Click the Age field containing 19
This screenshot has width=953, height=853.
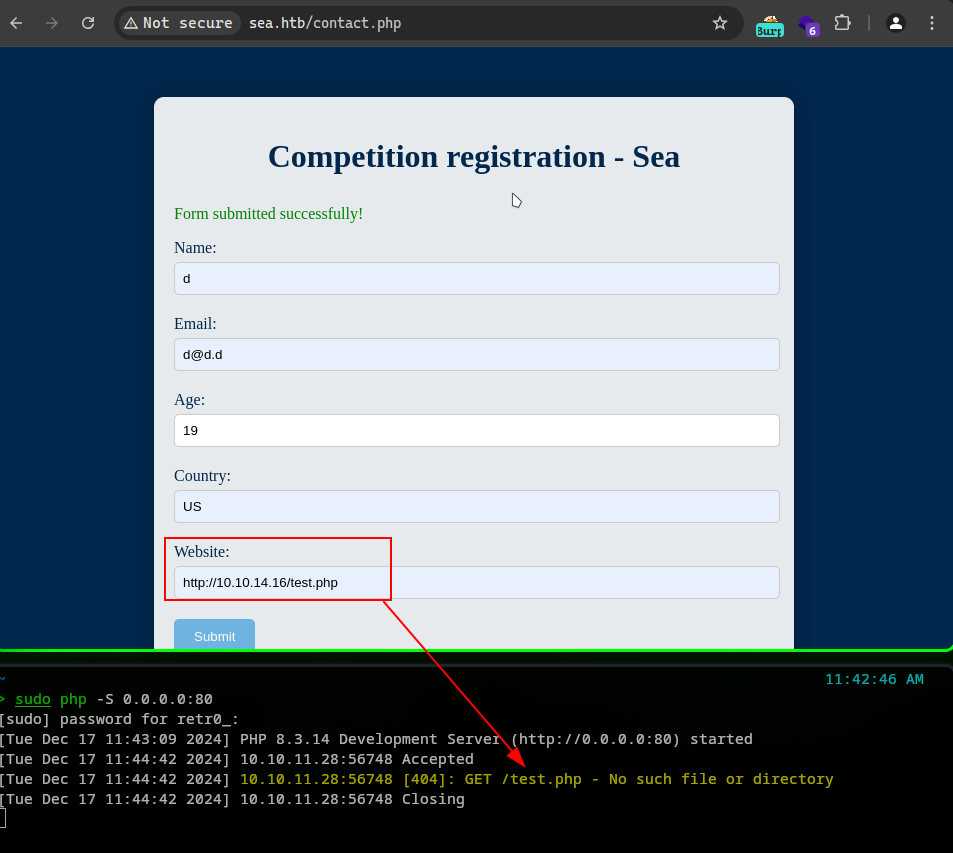(x=476, y=430)
